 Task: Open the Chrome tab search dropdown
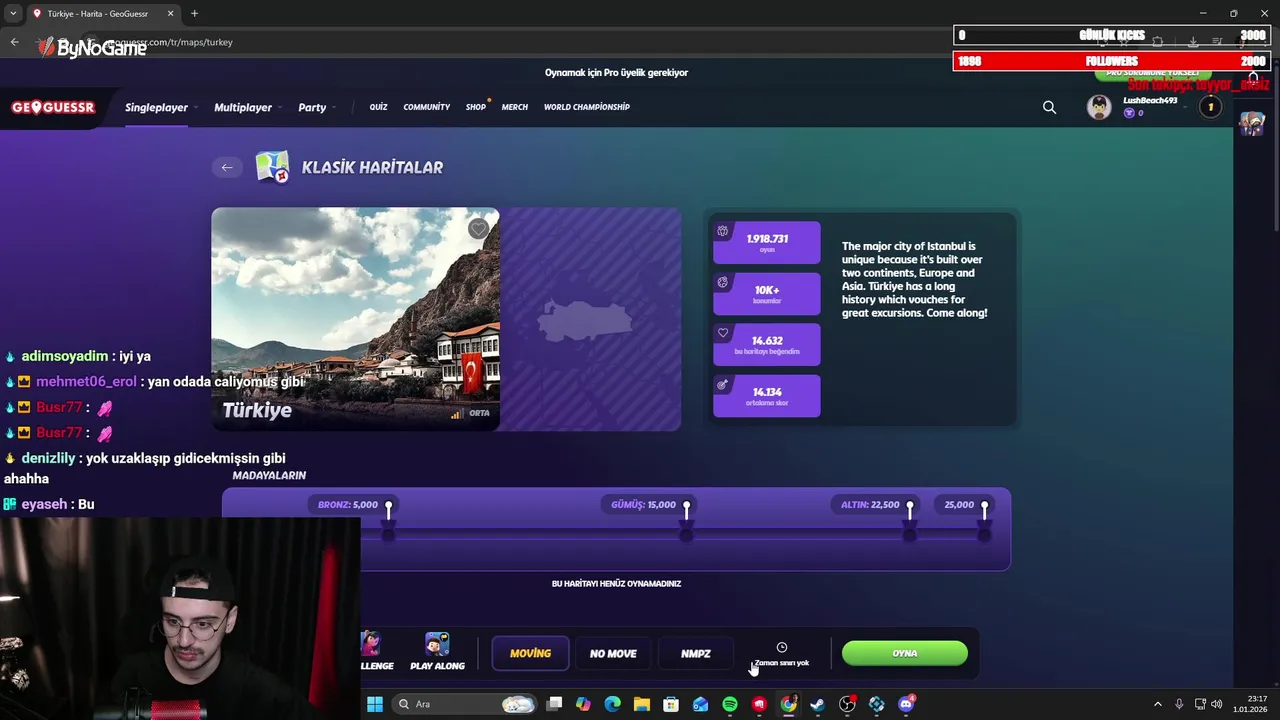click(x=13, y=13)
